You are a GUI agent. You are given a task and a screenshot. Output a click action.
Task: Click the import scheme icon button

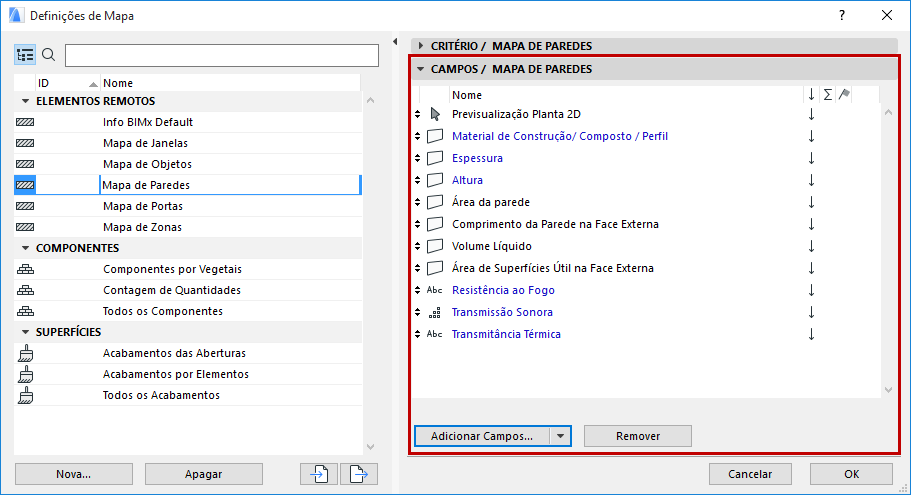[319, 474]
